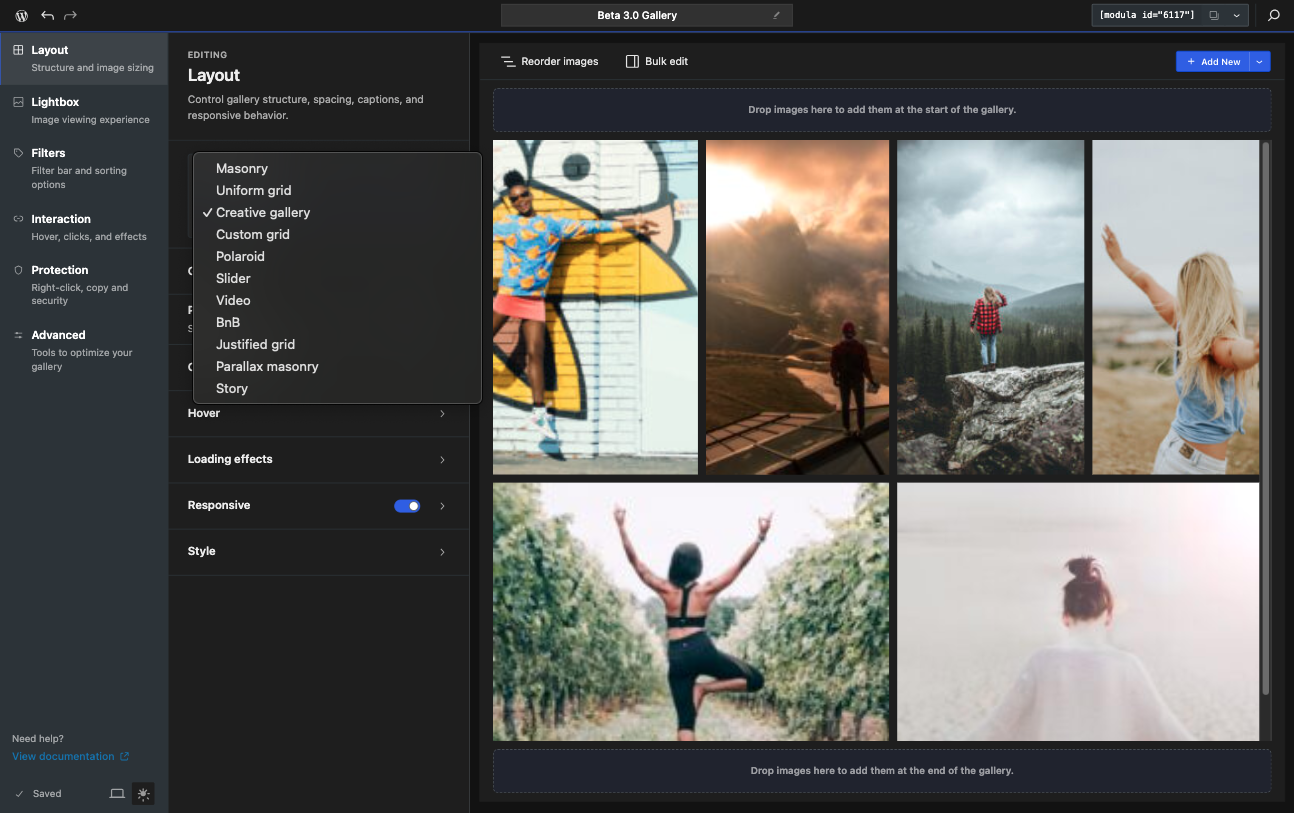Viewport: 1294px width, 813px height.
Task: Select Creative gallery layout option
Action: coord(337,213)
